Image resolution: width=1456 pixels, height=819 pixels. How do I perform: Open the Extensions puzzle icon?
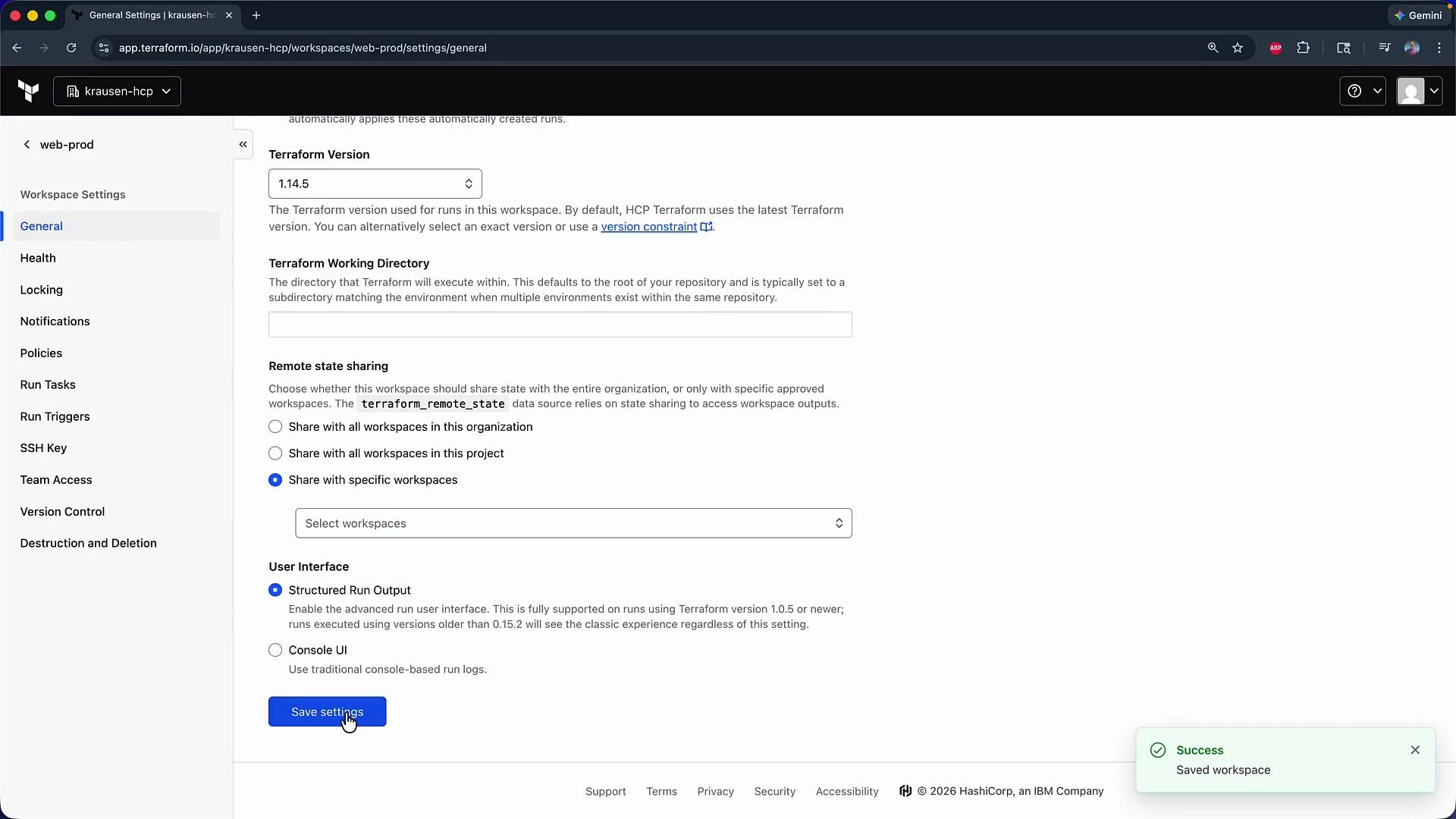coord(1303,48)
